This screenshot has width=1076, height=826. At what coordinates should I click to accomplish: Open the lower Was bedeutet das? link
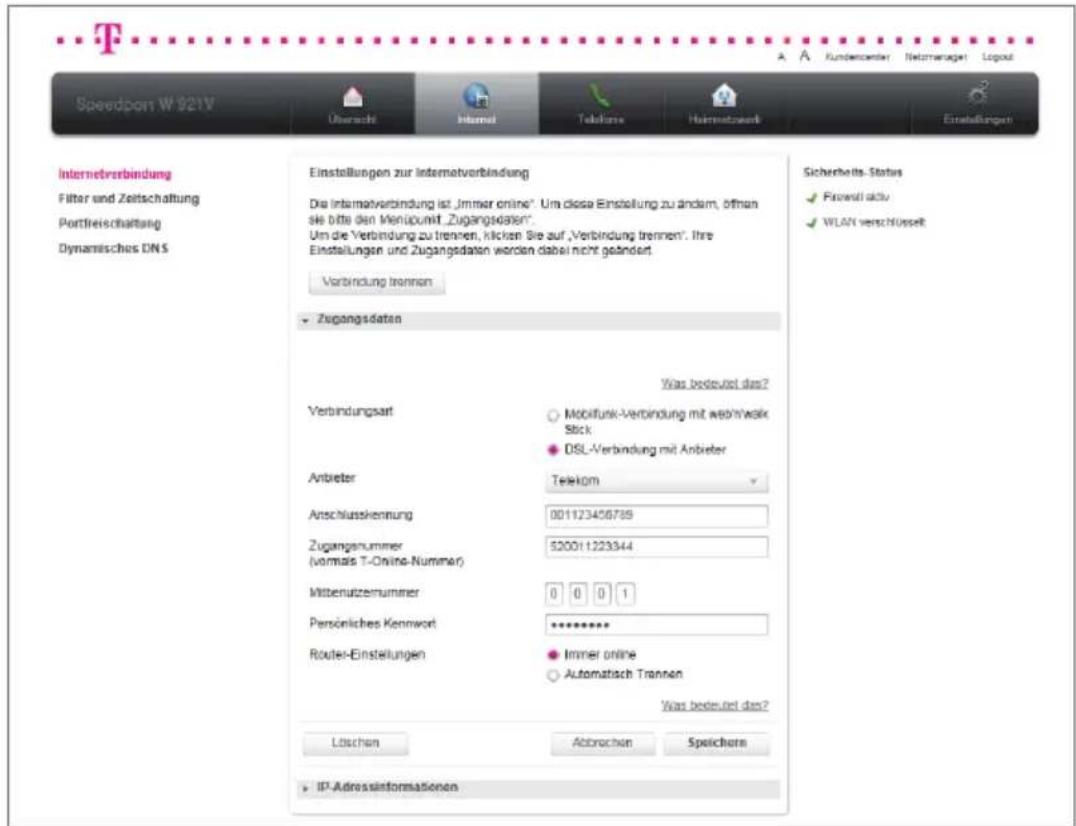(714, 705)
